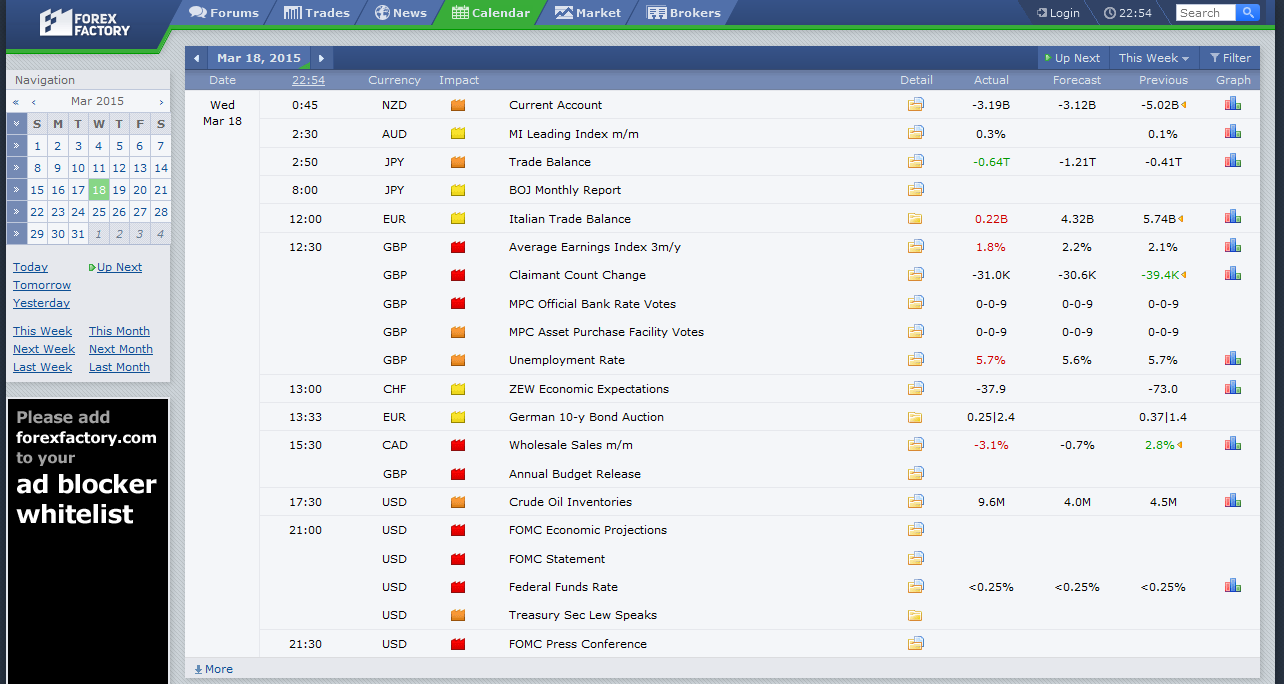1284x684 pixels.
Task: Open the calendar Filter
Action: (1230, 58)
